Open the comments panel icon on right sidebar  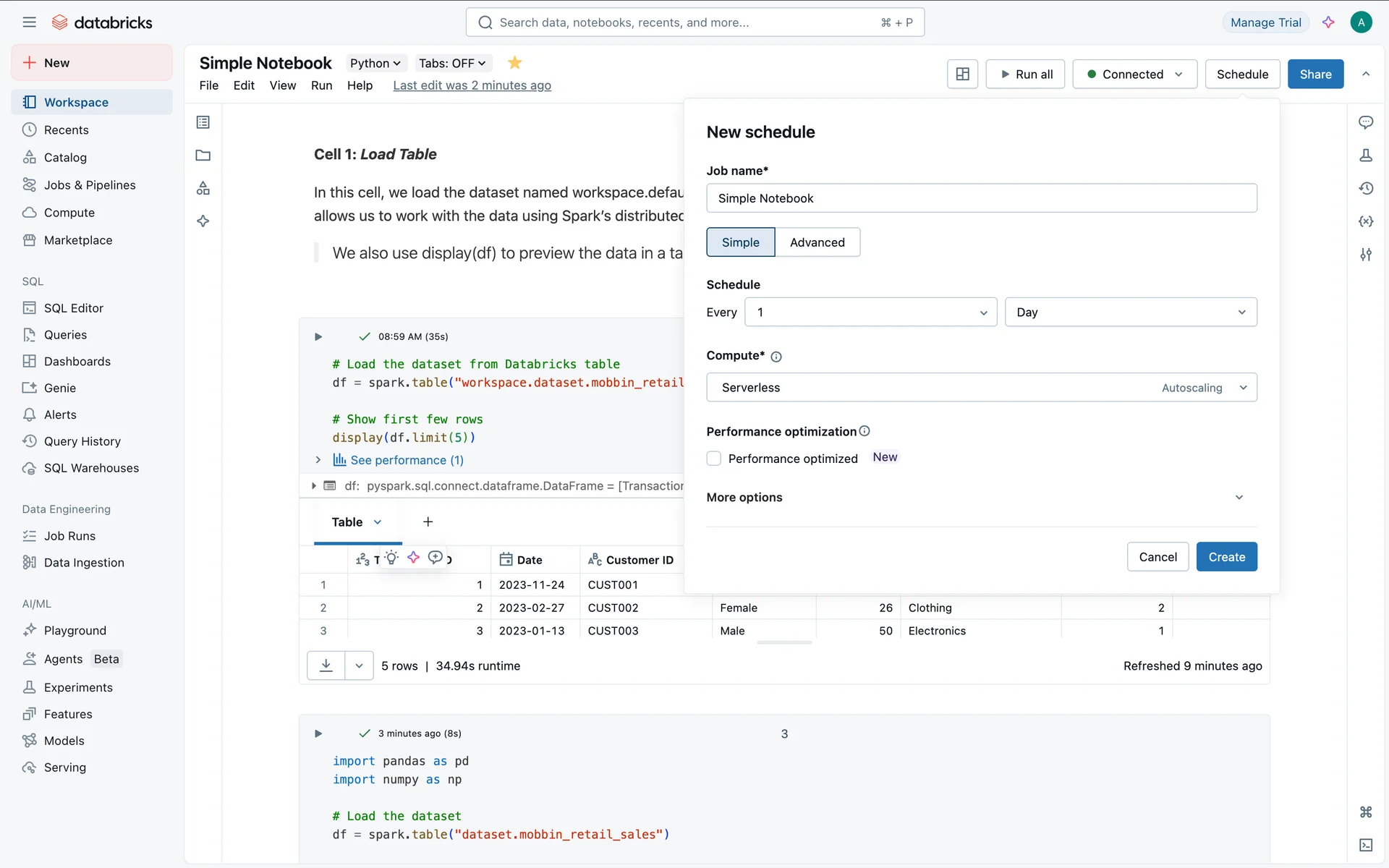[x=1366, y=122]
